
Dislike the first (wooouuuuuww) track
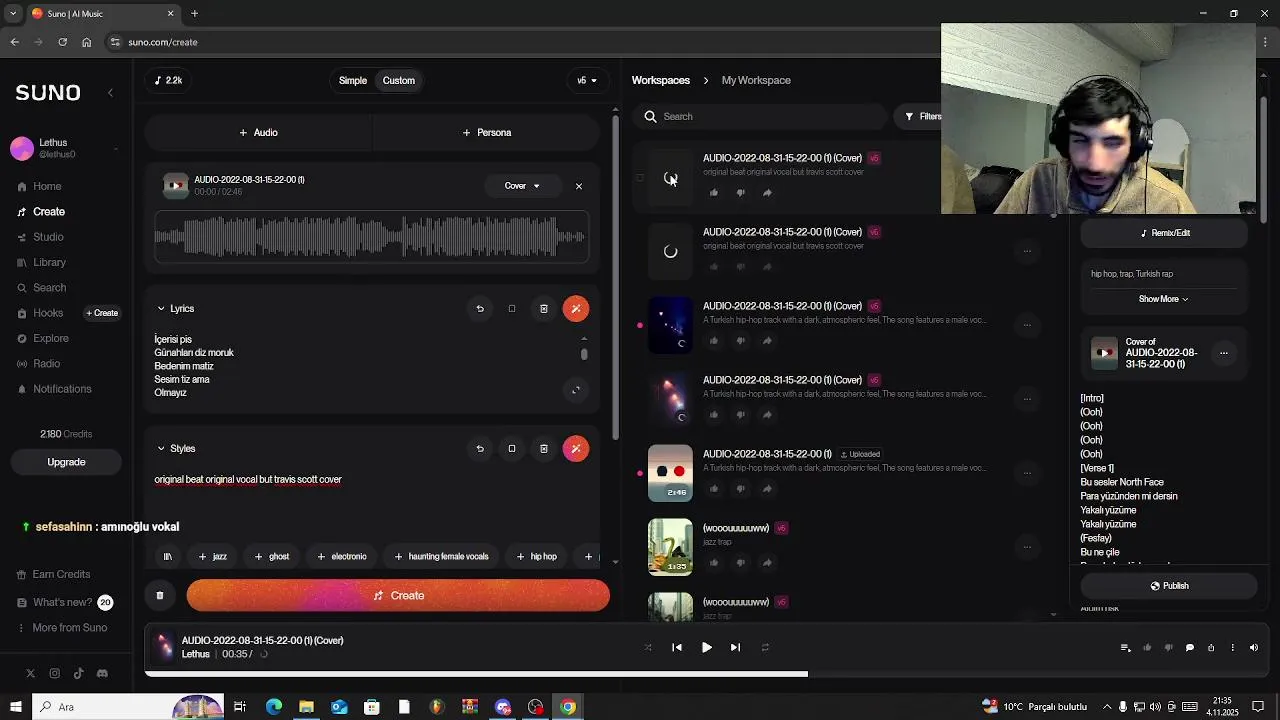(x=741, y=563)
